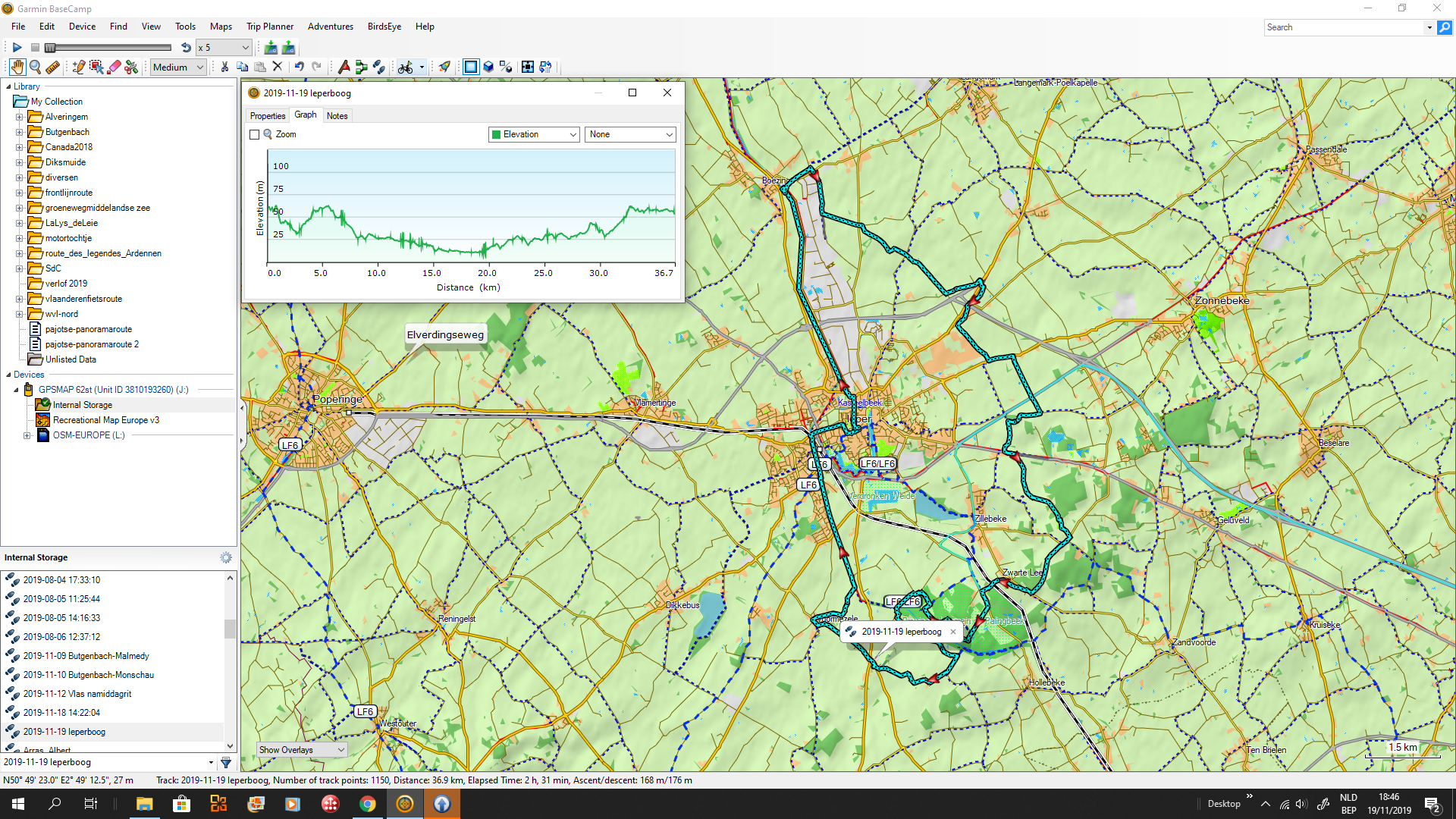Image resolution: width=1456 pixels, height=819 pixels.
Task: Expand the Canada2018 folder
Action: click(x=20, y=147)
